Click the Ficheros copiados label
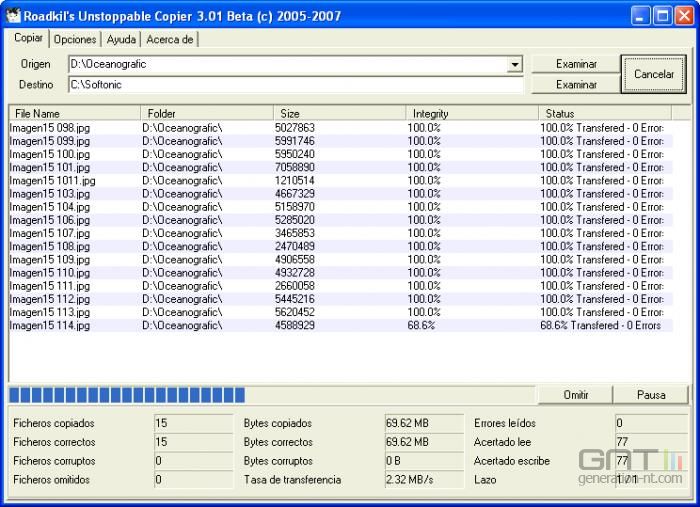Screen dimensions: 700x507 pos(54,423)
